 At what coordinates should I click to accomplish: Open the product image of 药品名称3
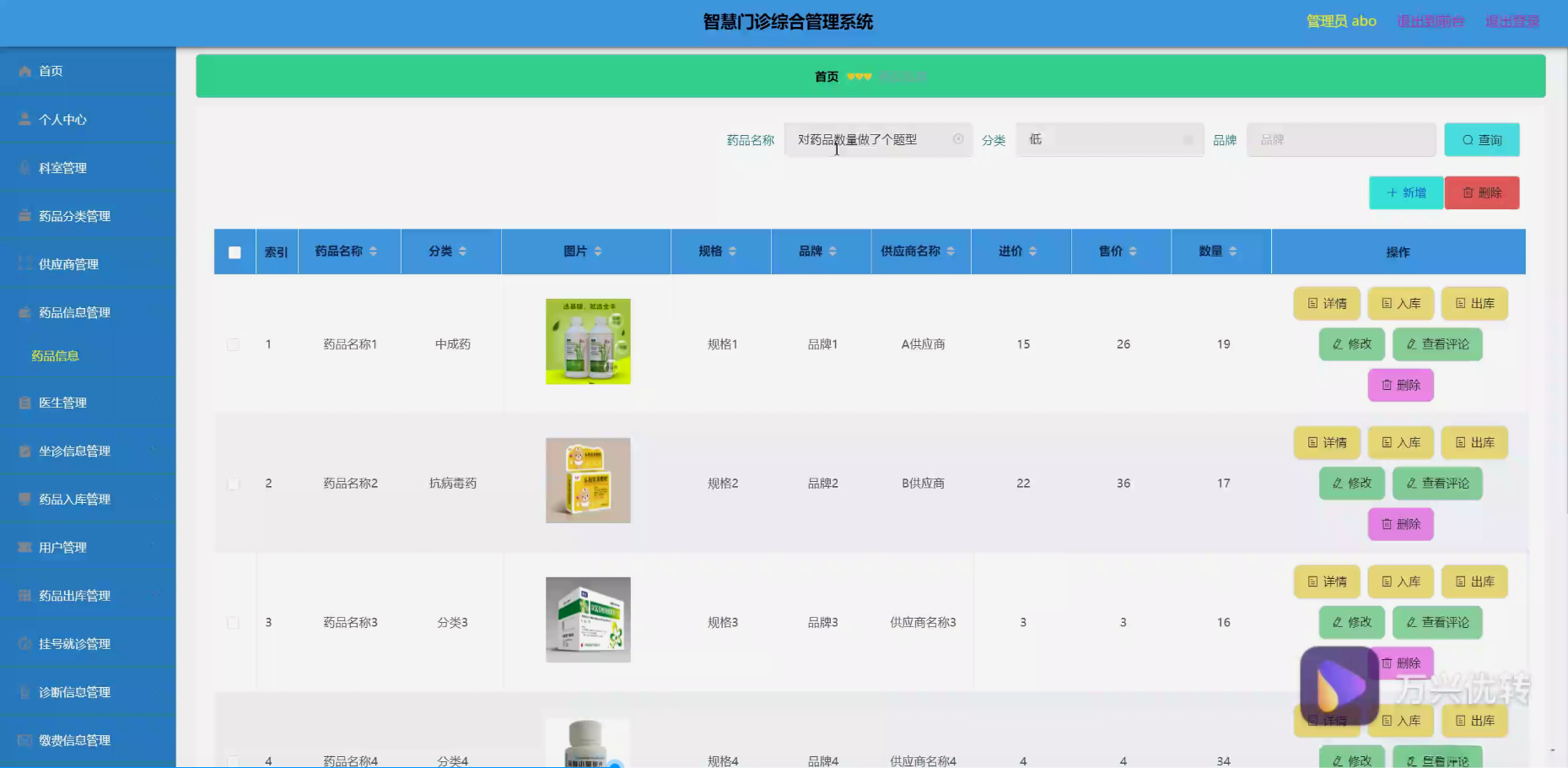[x=588, y=620]
